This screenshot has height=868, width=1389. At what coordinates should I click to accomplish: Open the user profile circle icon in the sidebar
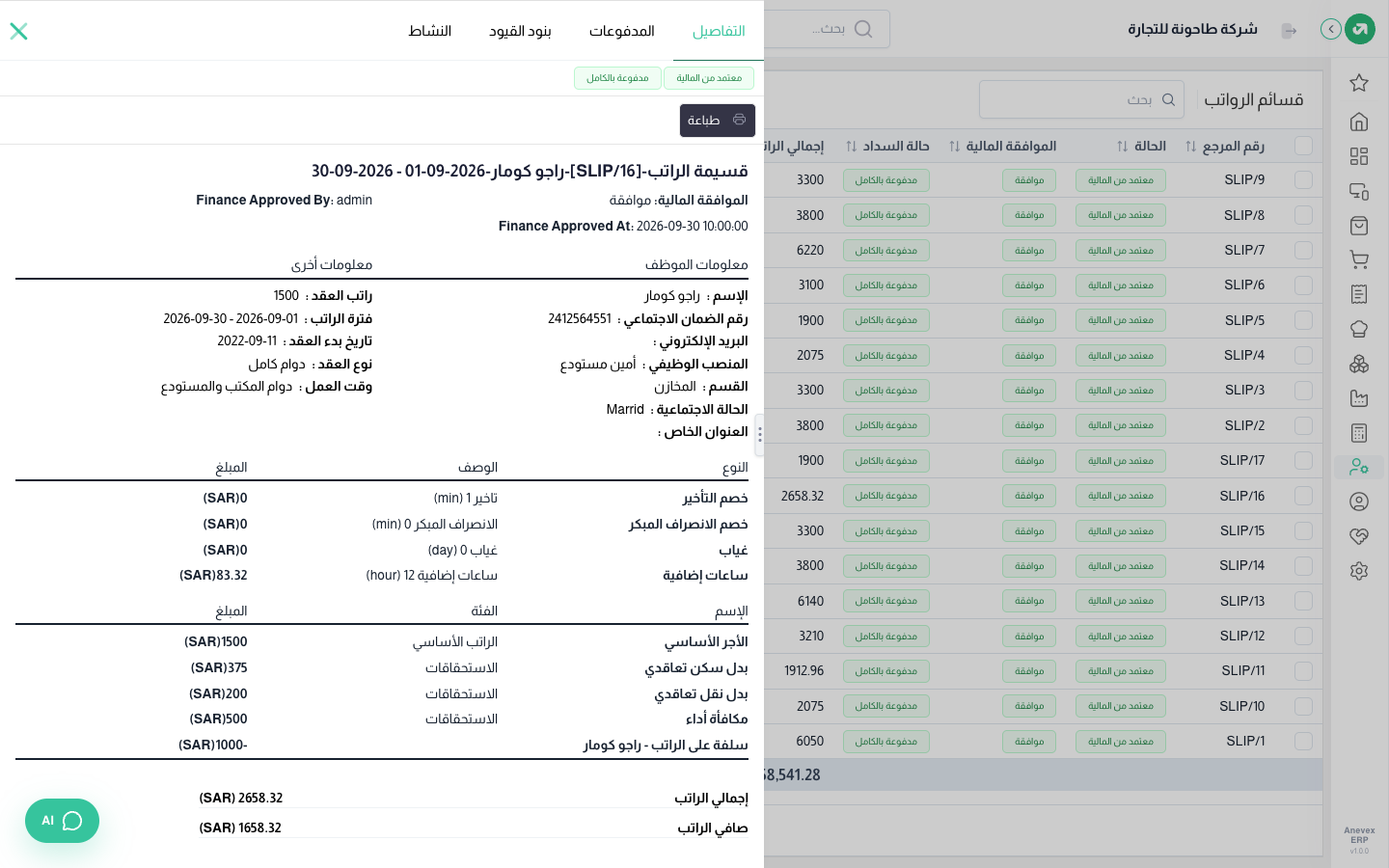pyautogui.click(x=1359, y=502)
